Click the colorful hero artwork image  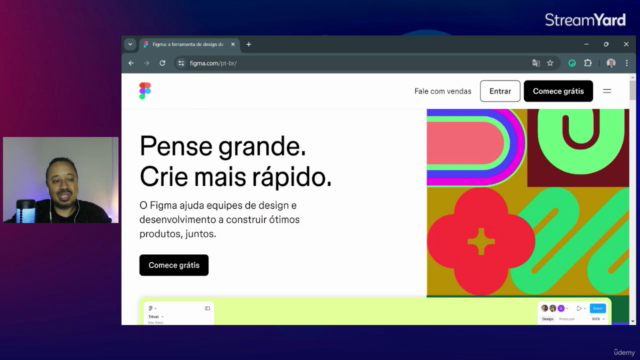coord(528,202)
